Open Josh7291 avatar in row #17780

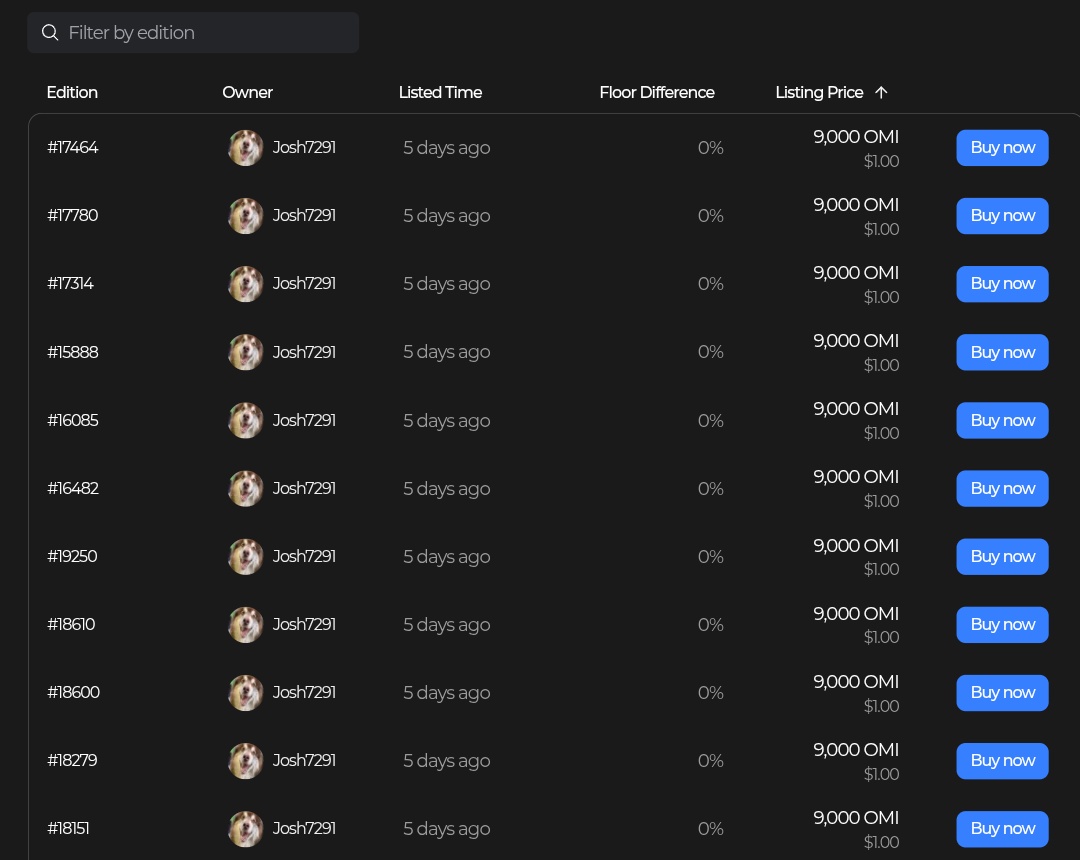(245, 216)
